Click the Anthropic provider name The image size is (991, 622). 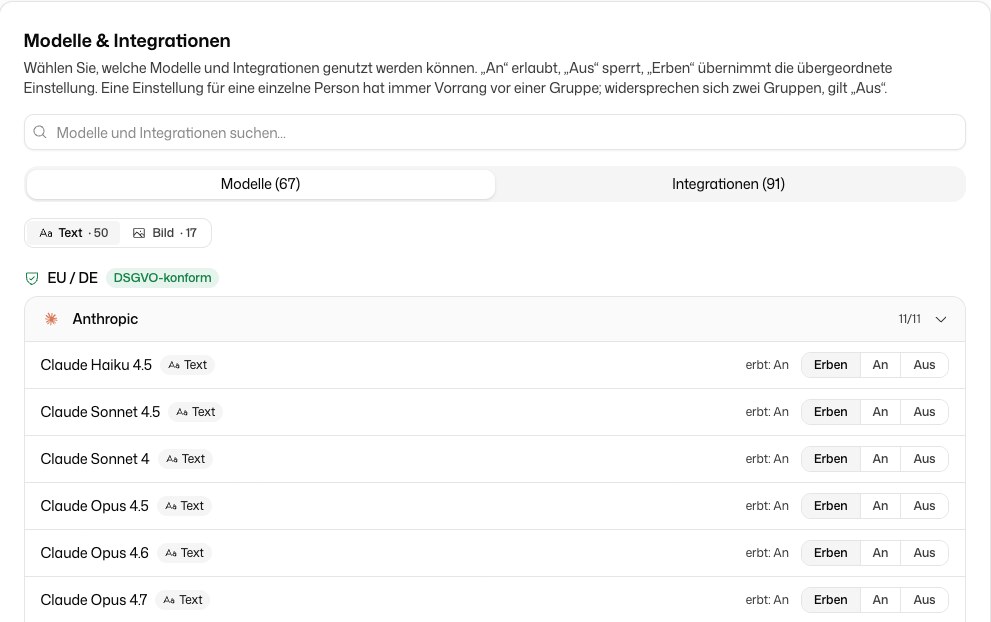[105, 319]
